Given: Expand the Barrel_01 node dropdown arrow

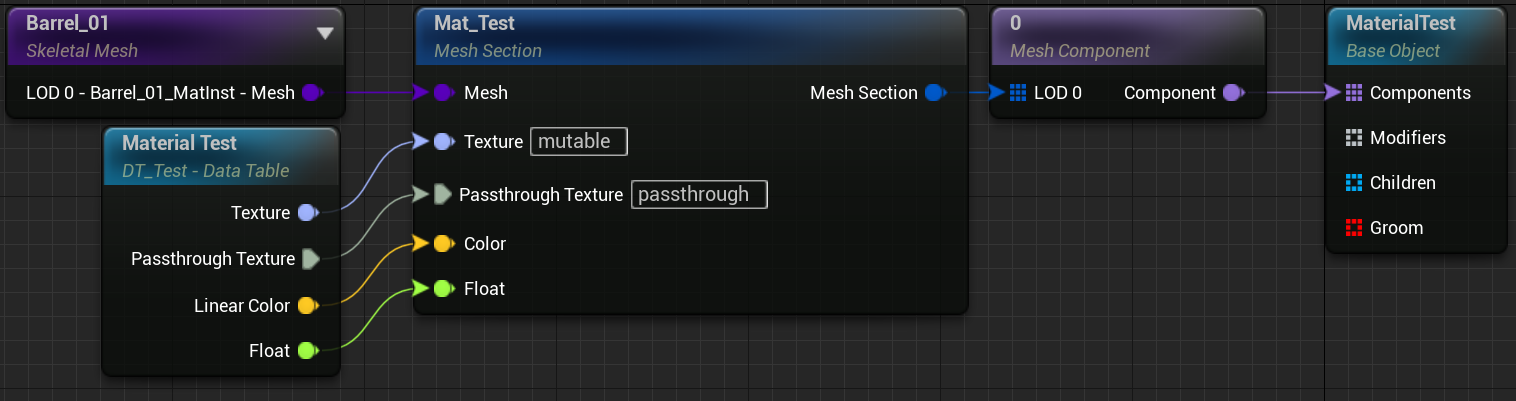Looking at the screenshot, I should pyautogui.click(x=324, y=33).
